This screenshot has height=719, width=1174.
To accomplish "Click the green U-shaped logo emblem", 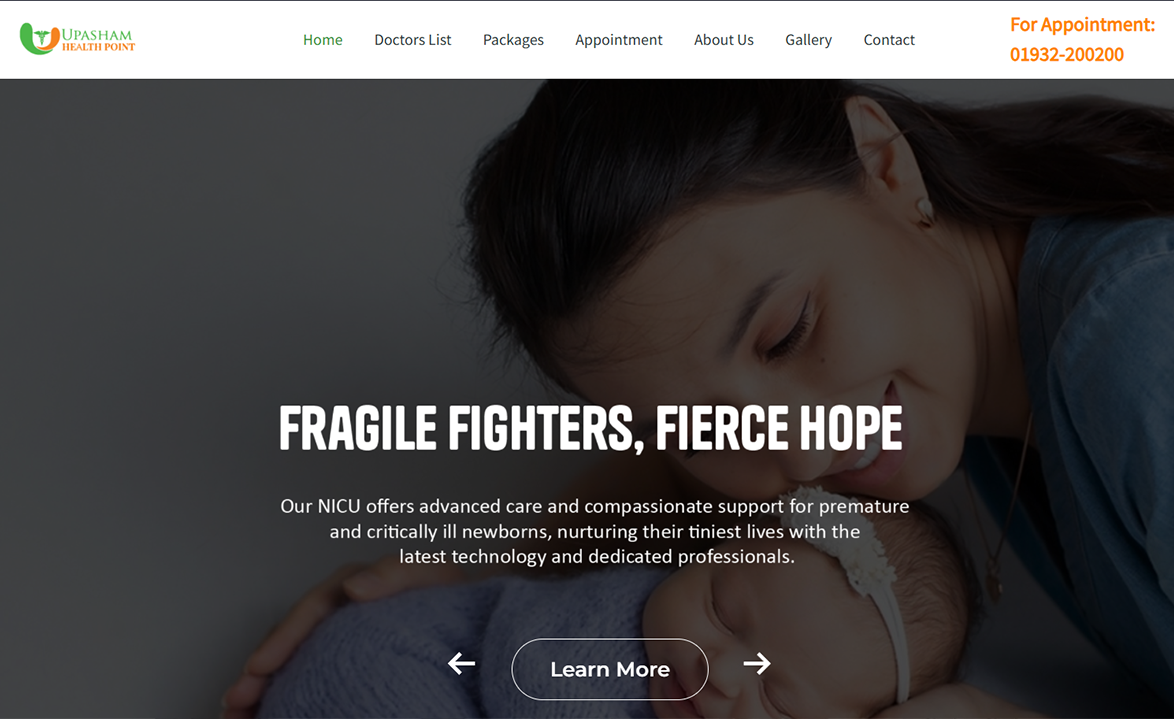I will click(39, 38).
